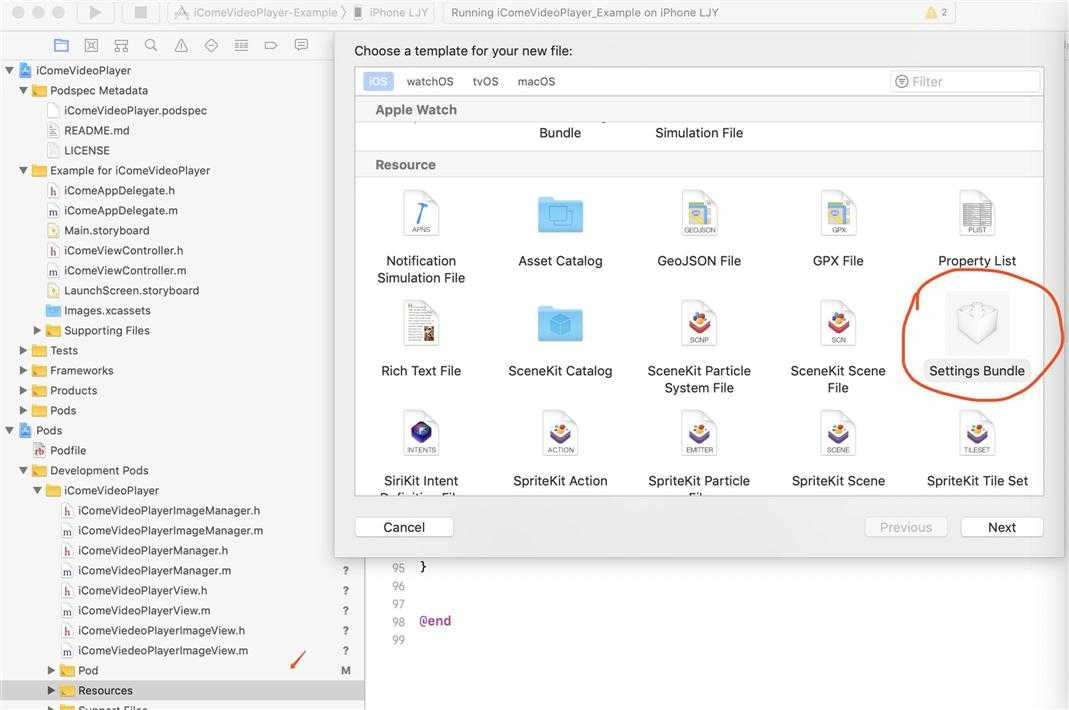Expand the Products group
This screenshot has width=1069, height=710.
(24, 390)
